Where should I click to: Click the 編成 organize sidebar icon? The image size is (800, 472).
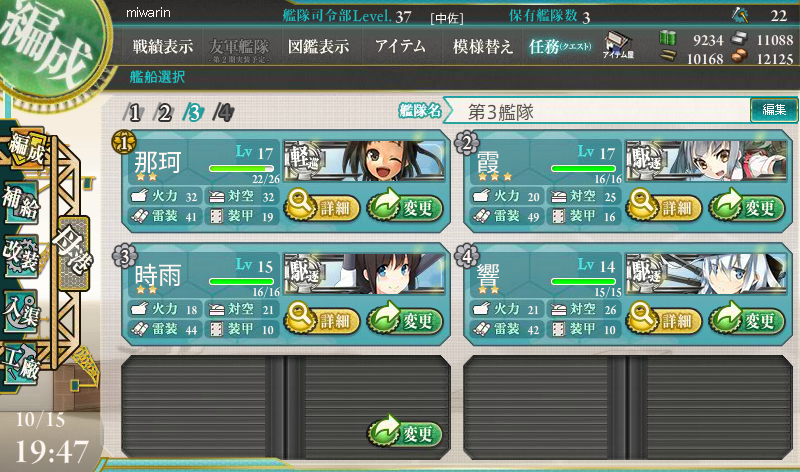click(27, 147)
